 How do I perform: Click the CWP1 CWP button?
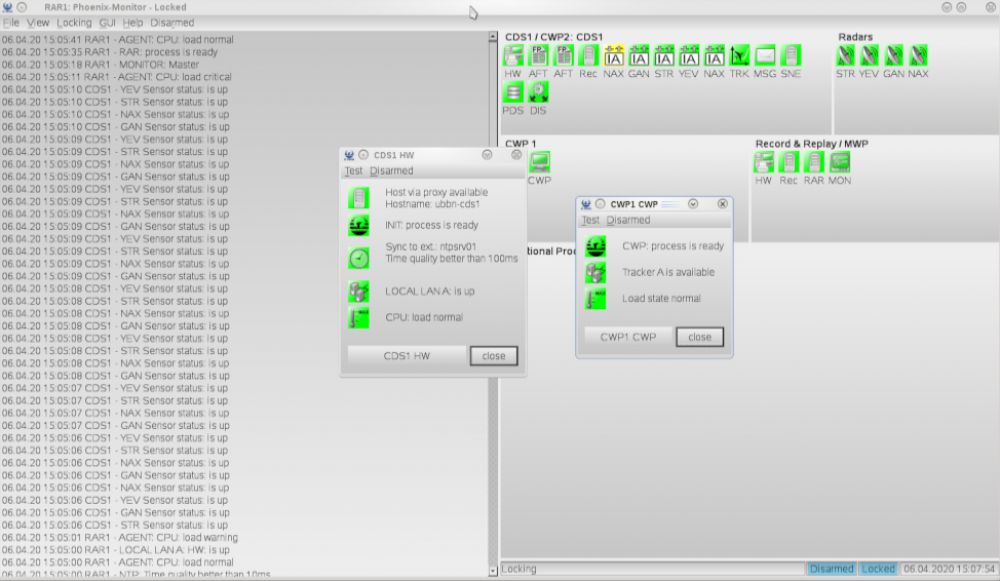tap(628, 337)
